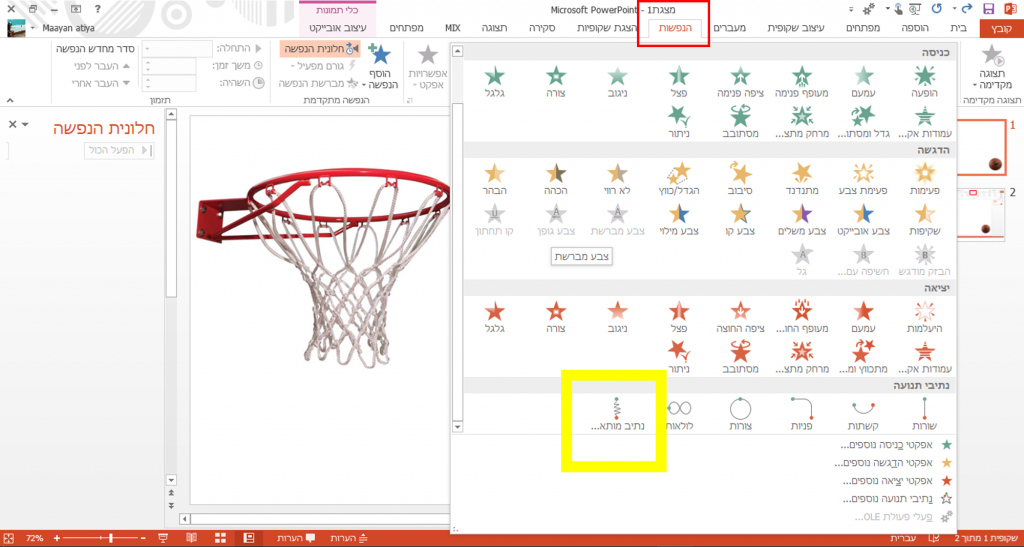Apply the מעופף פנימה entrance effect

pos(802,82)
